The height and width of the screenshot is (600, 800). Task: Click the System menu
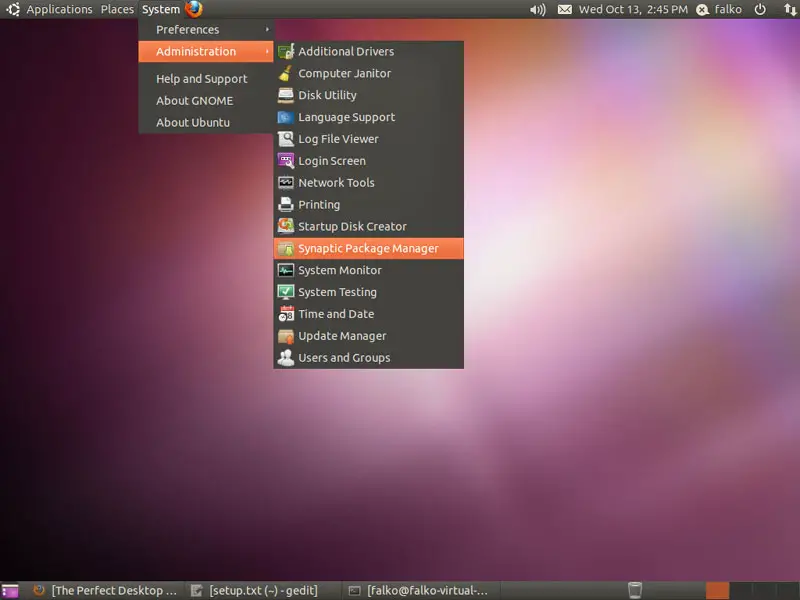[x=161, y=10]
